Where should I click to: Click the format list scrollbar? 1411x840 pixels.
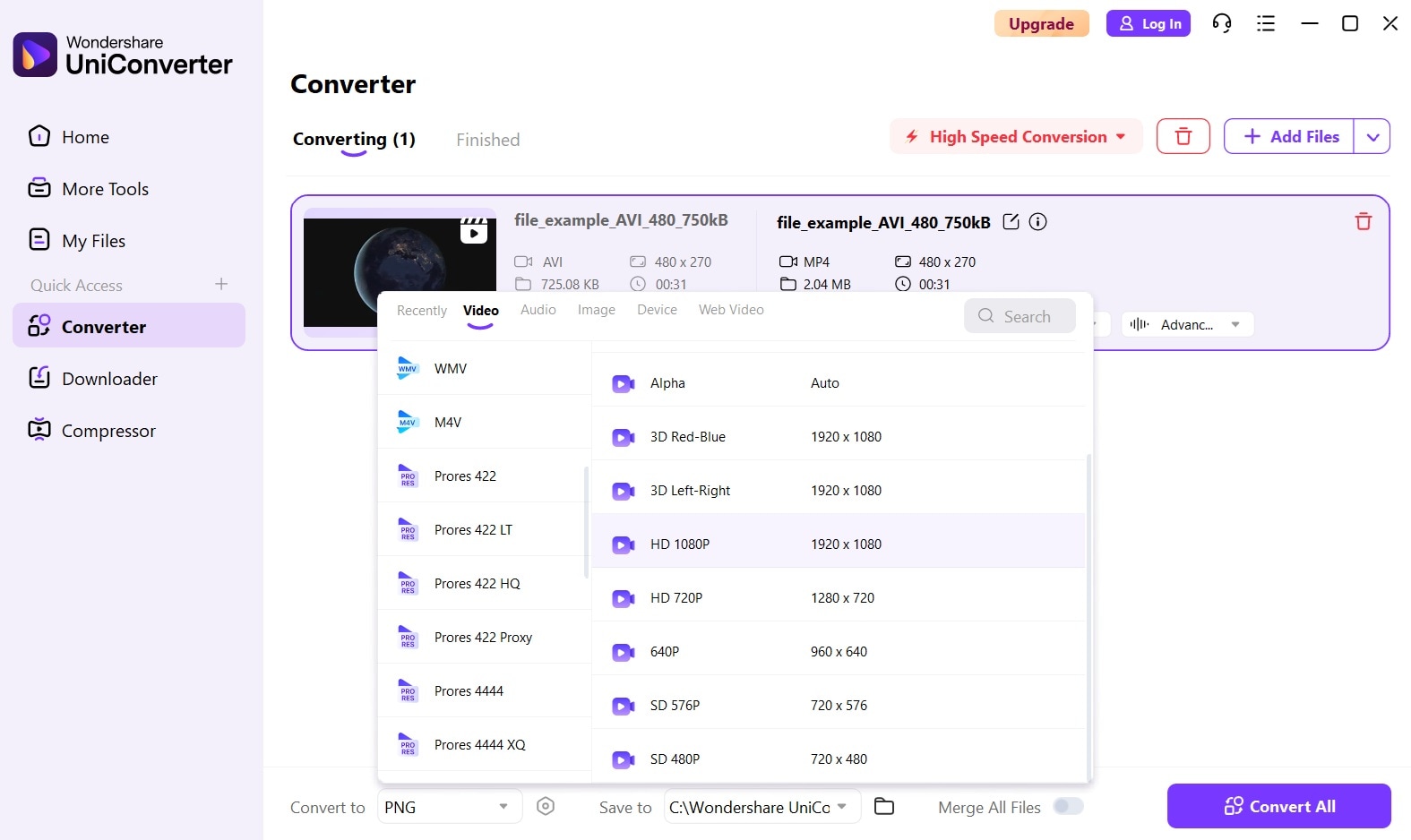pos(586,522)
